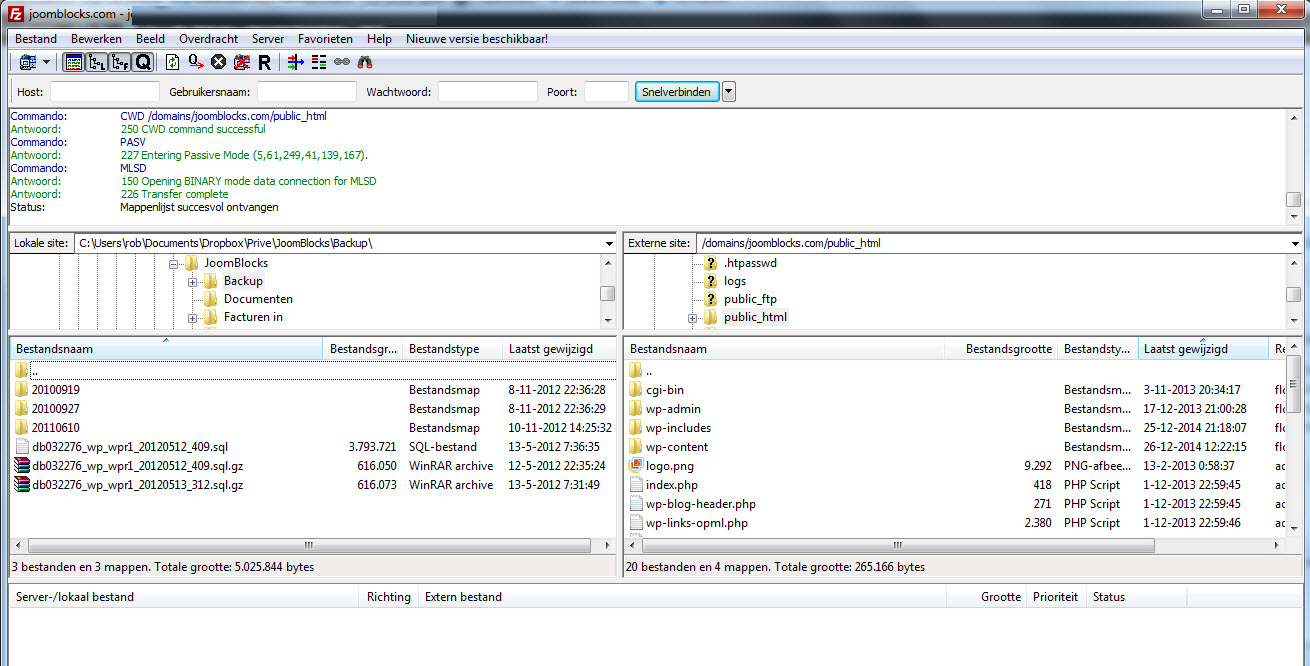Toggle the remote directory tree view
The image size is (1310, 666).
[119, 62]
